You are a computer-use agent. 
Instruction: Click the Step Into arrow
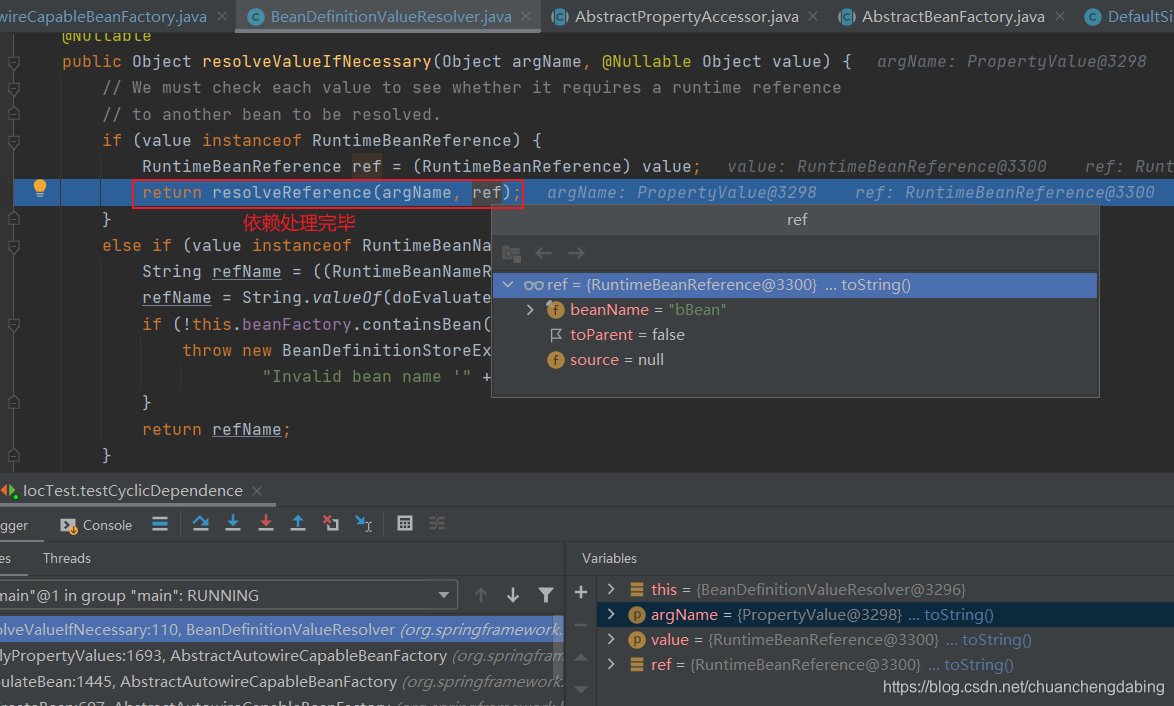pyautogui.click(x=233, y=523)
